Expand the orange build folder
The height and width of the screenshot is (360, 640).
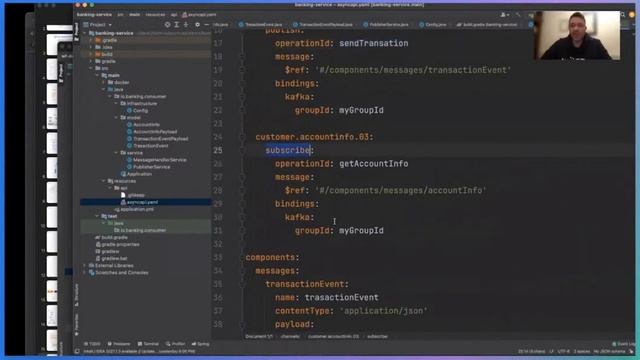click(91, 54)
